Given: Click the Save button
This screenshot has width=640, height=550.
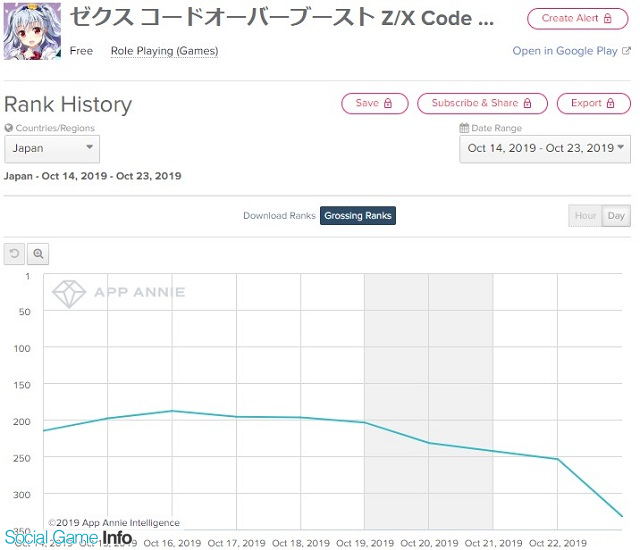Looking at the screenshot, I should click(x=375, y=103).
